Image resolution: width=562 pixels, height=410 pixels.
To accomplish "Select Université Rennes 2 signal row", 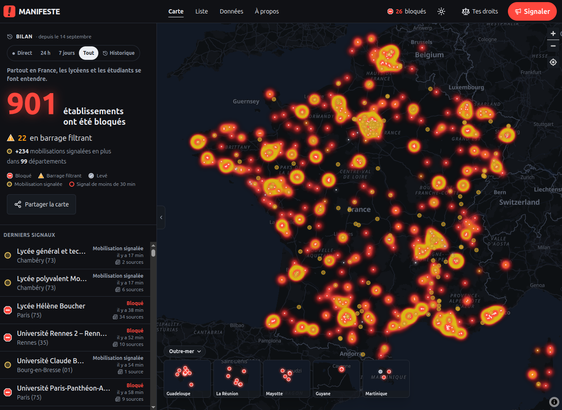I will click(75, 338).
